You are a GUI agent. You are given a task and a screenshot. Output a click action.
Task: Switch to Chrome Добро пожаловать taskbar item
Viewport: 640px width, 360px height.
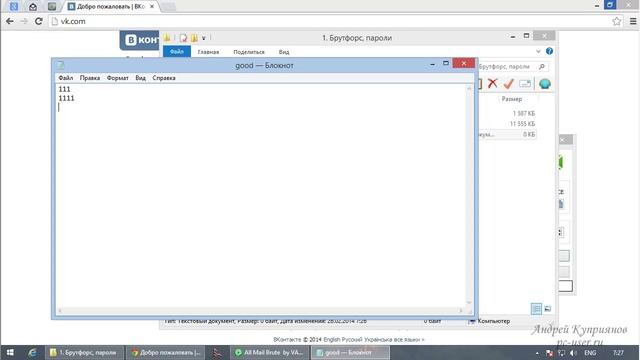tap(165, 353)
